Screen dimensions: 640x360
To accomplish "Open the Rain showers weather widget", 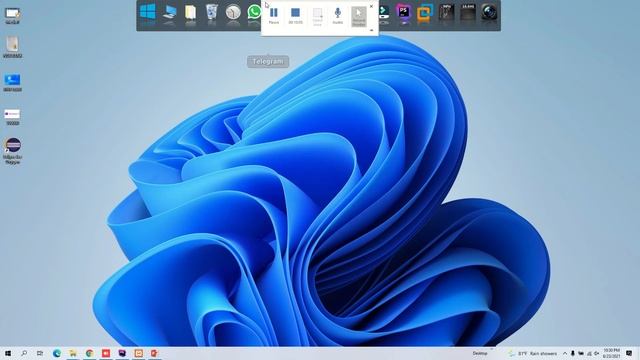I will click(x=533, y=353).
